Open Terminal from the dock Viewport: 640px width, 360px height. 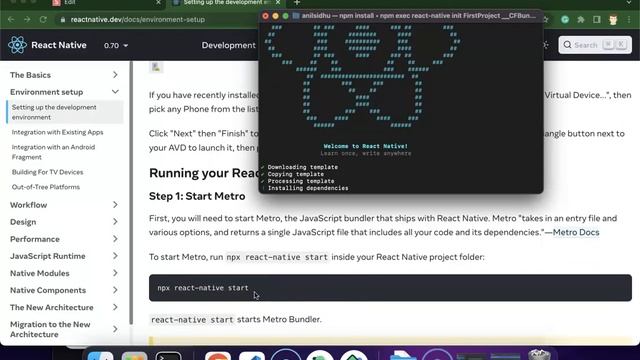point(168,356)
